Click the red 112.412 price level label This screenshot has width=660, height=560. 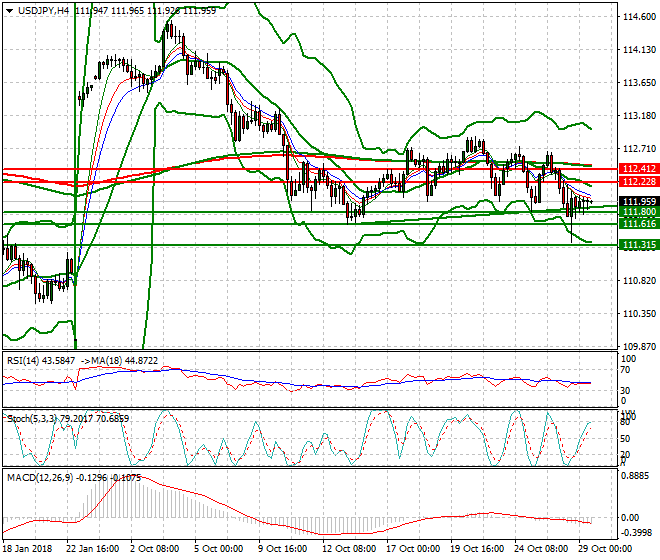coord(639,169)
